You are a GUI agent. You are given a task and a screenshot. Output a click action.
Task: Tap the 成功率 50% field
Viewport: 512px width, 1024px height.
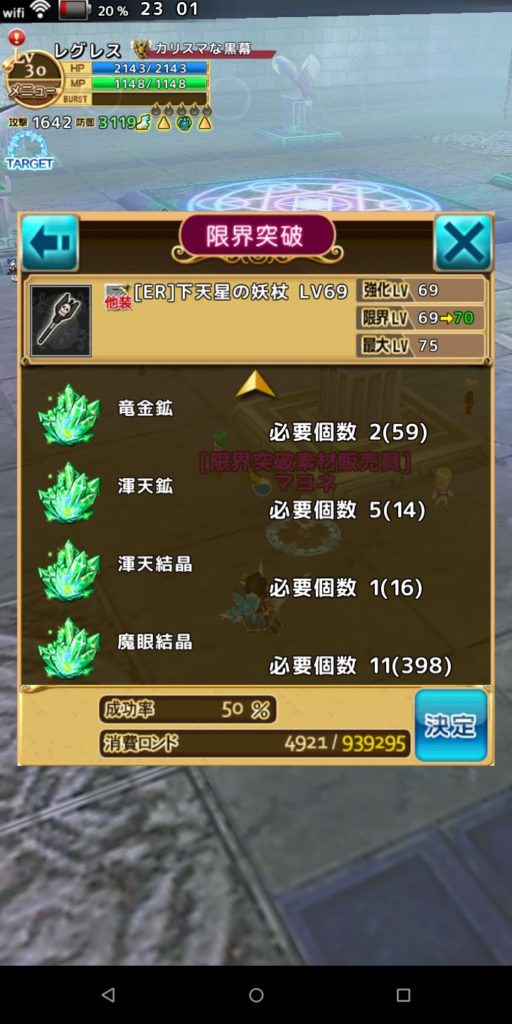click(188, 710)
